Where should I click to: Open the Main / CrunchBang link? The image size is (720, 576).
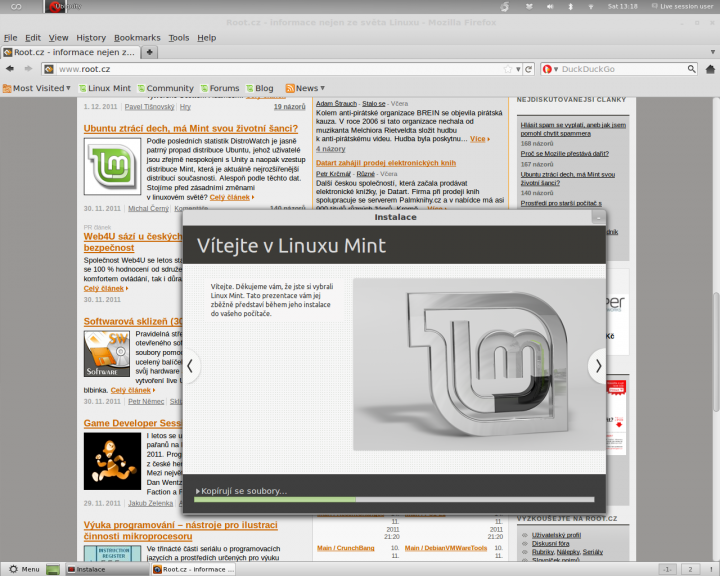click(x=345, y=548)
